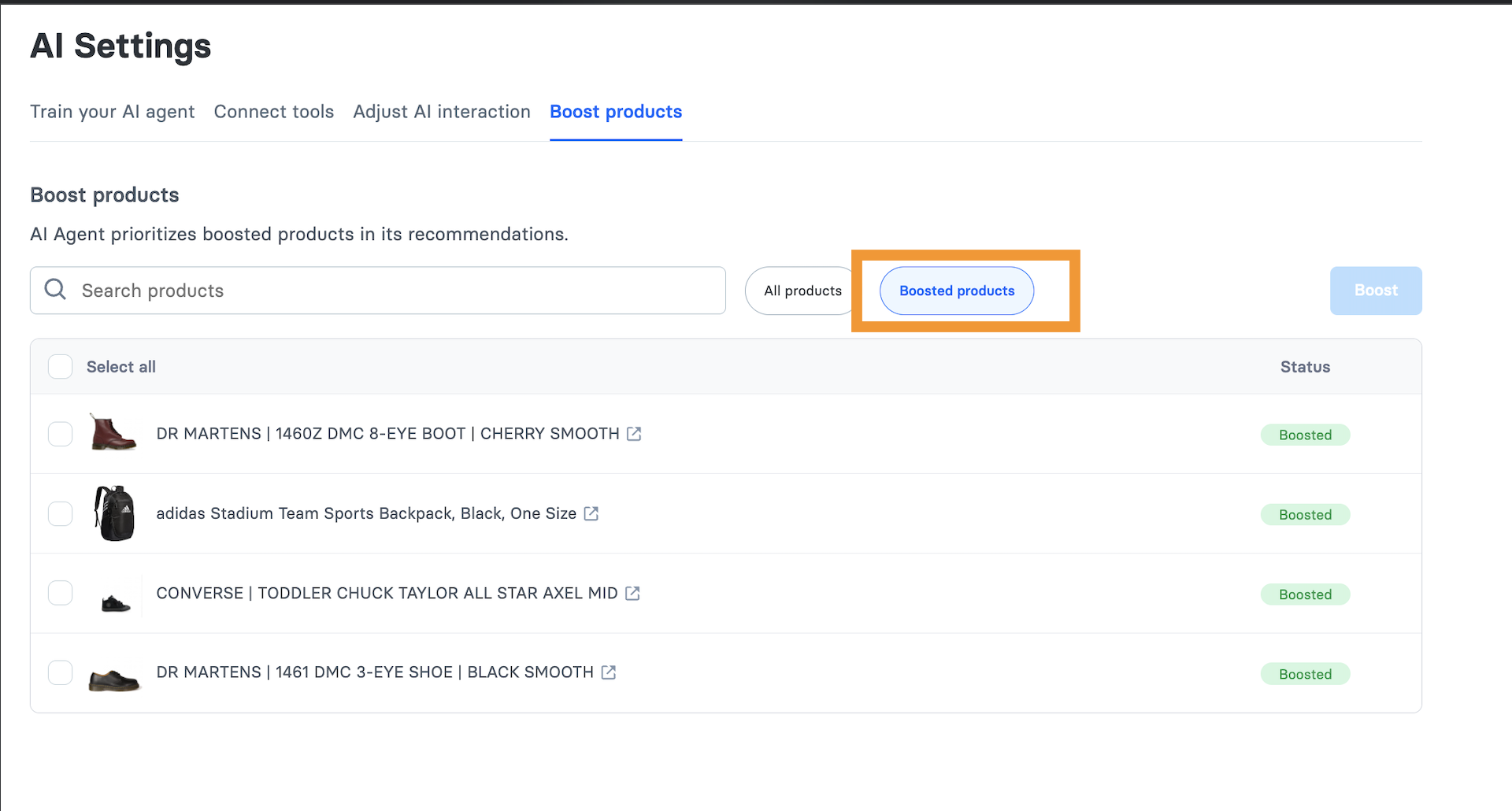Image resolution: width=1512 pixels, height=811 pixels.
Task: Select the Dr Martens 1461 shoe checkbox
Action: [x=61, y=672]
